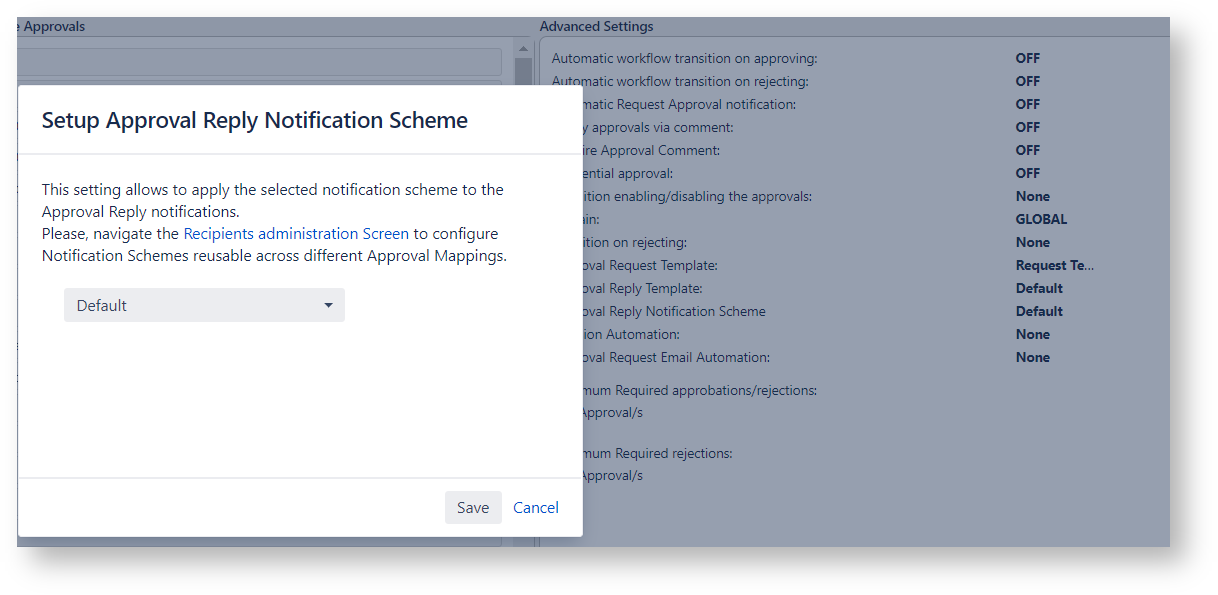Viewport: 1218px width, 595px height.
Task: Open the Approval Request Template value
Action: (1055, 266)
